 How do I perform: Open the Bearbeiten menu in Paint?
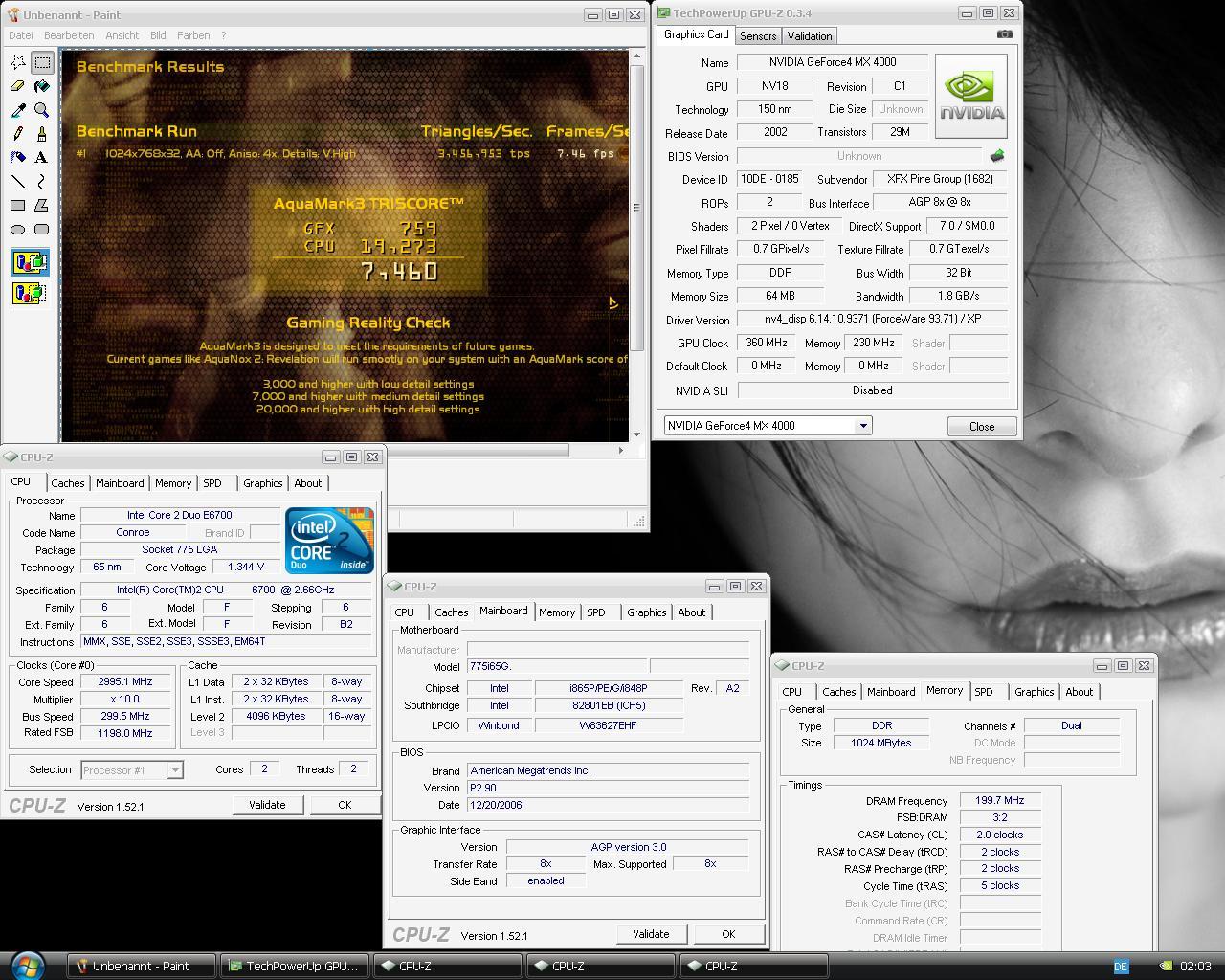tap(68, 35)
